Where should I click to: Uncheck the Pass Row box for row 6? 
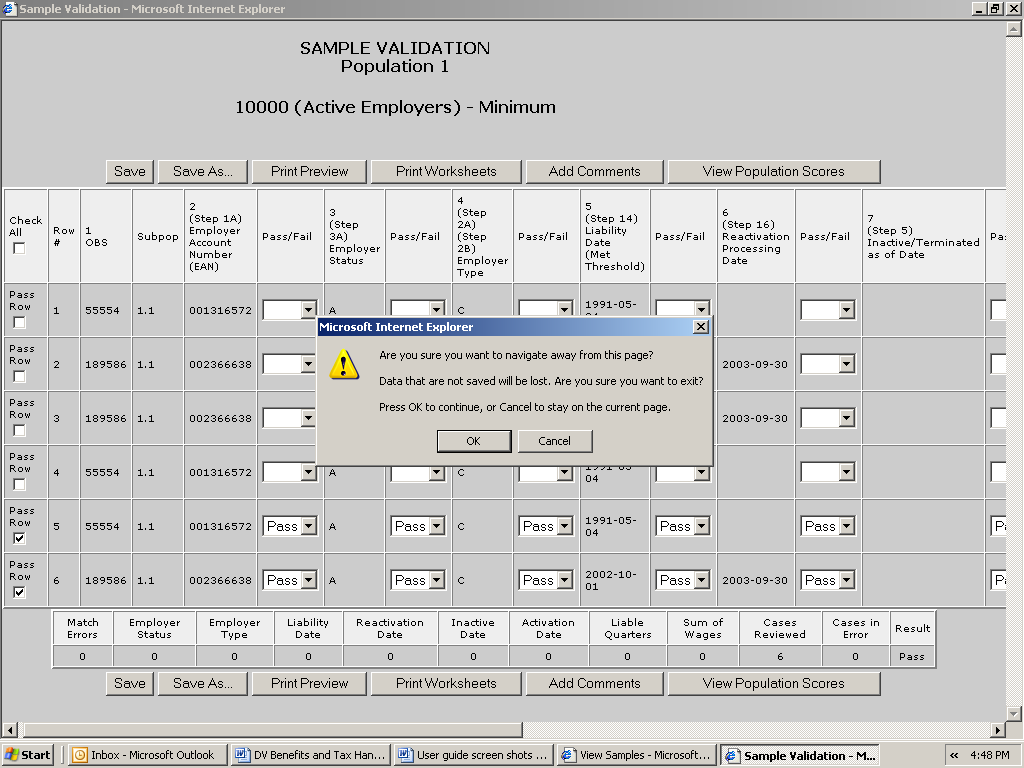(19, 592)
